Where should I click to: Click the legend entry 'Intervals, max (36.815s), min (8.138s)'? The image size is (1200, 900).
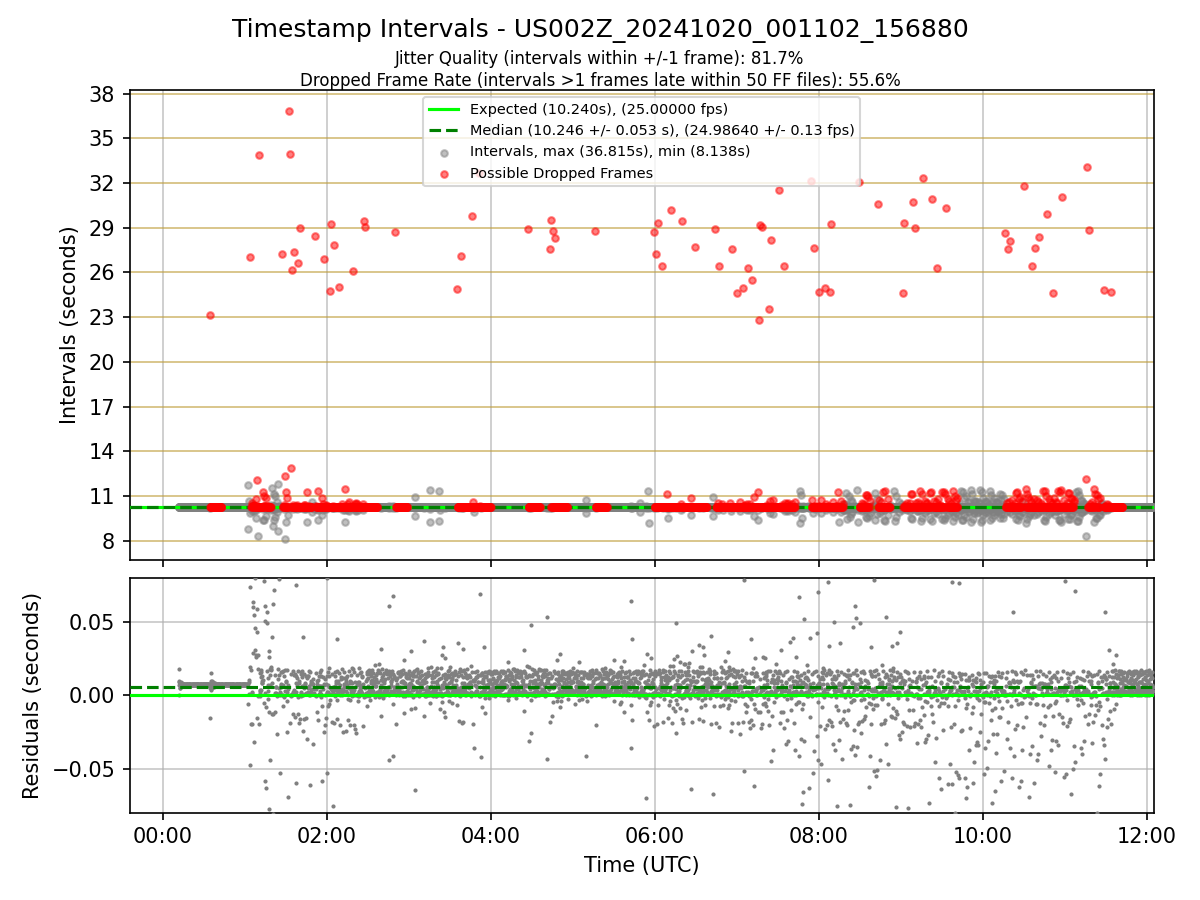click(610, 151)
